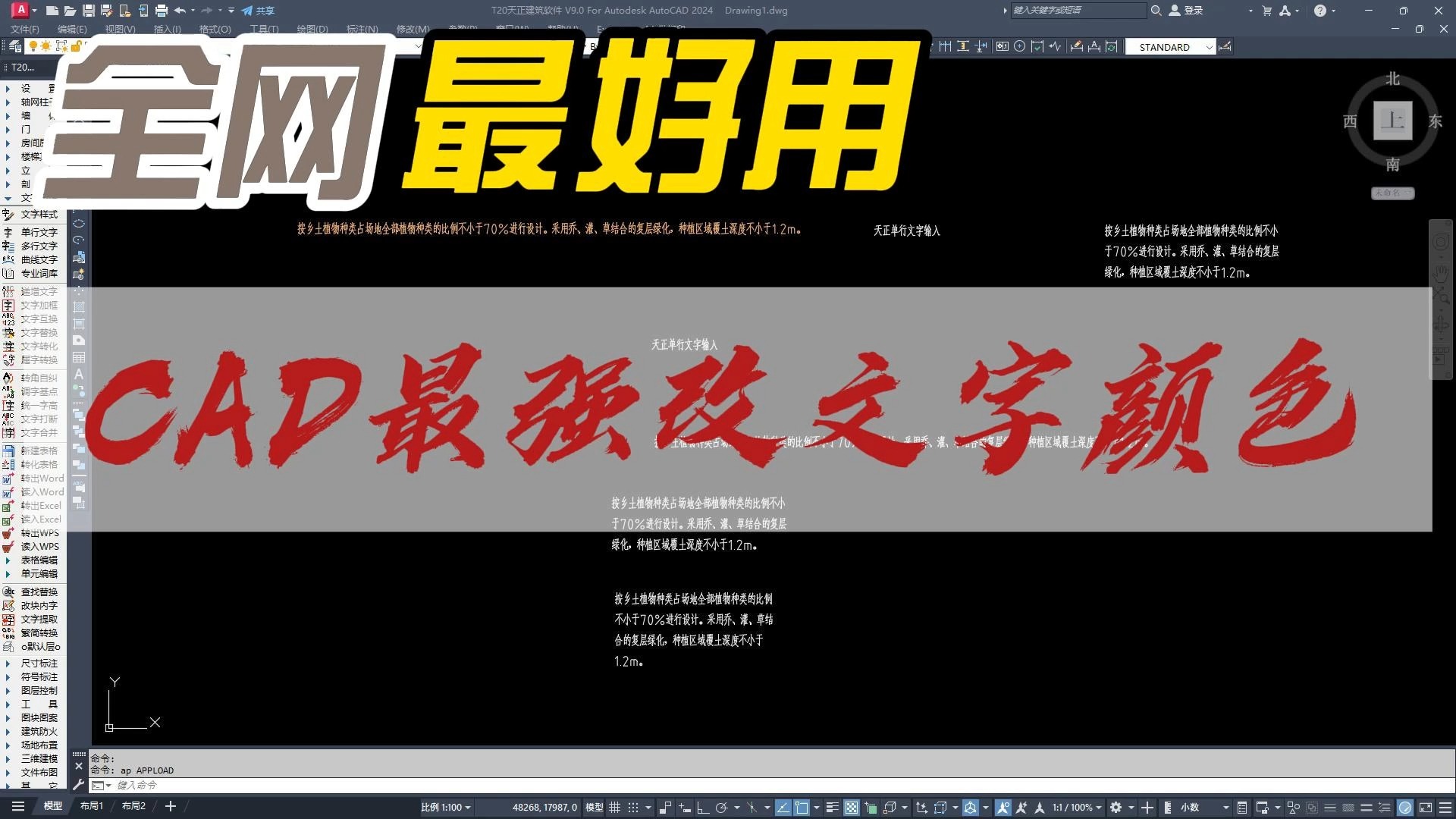
Task: Open the STANDARD dimension style dropdown
Action: pos(1171,47)
